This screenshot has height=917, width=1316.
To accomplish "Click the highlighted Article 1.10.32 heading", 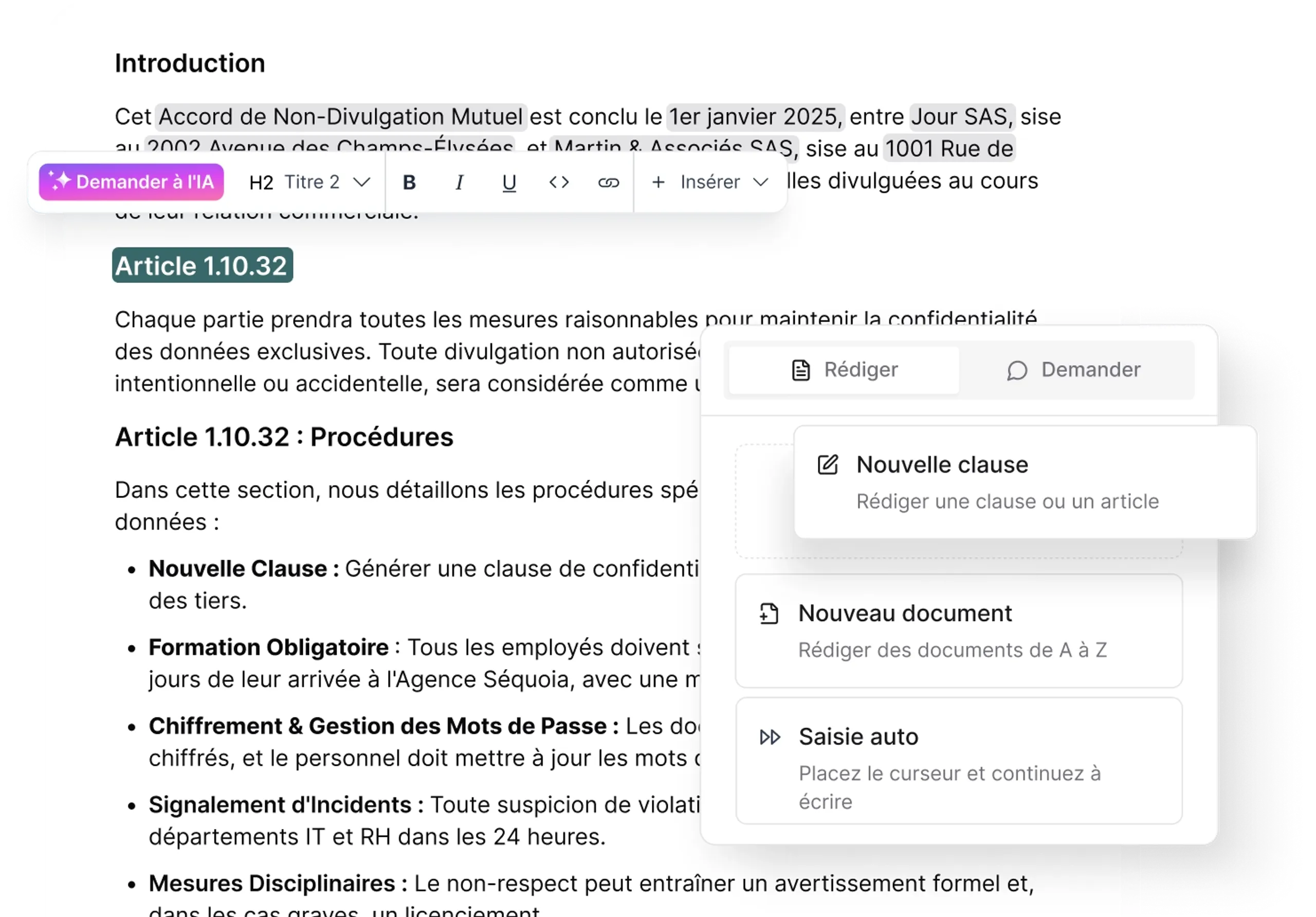I will coord(202,265).
